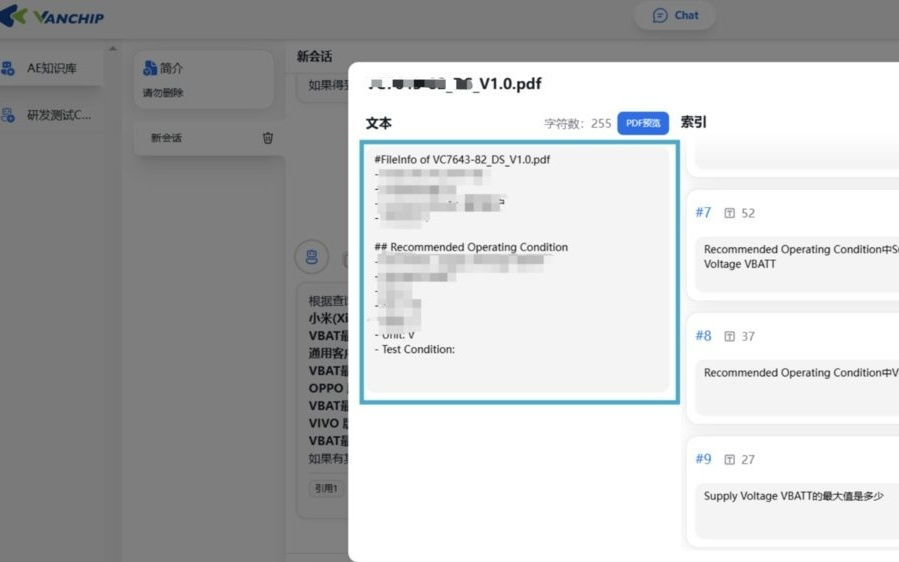
Task: Click the 研发测试C... sidebar icon
Action: click(8, 115)
